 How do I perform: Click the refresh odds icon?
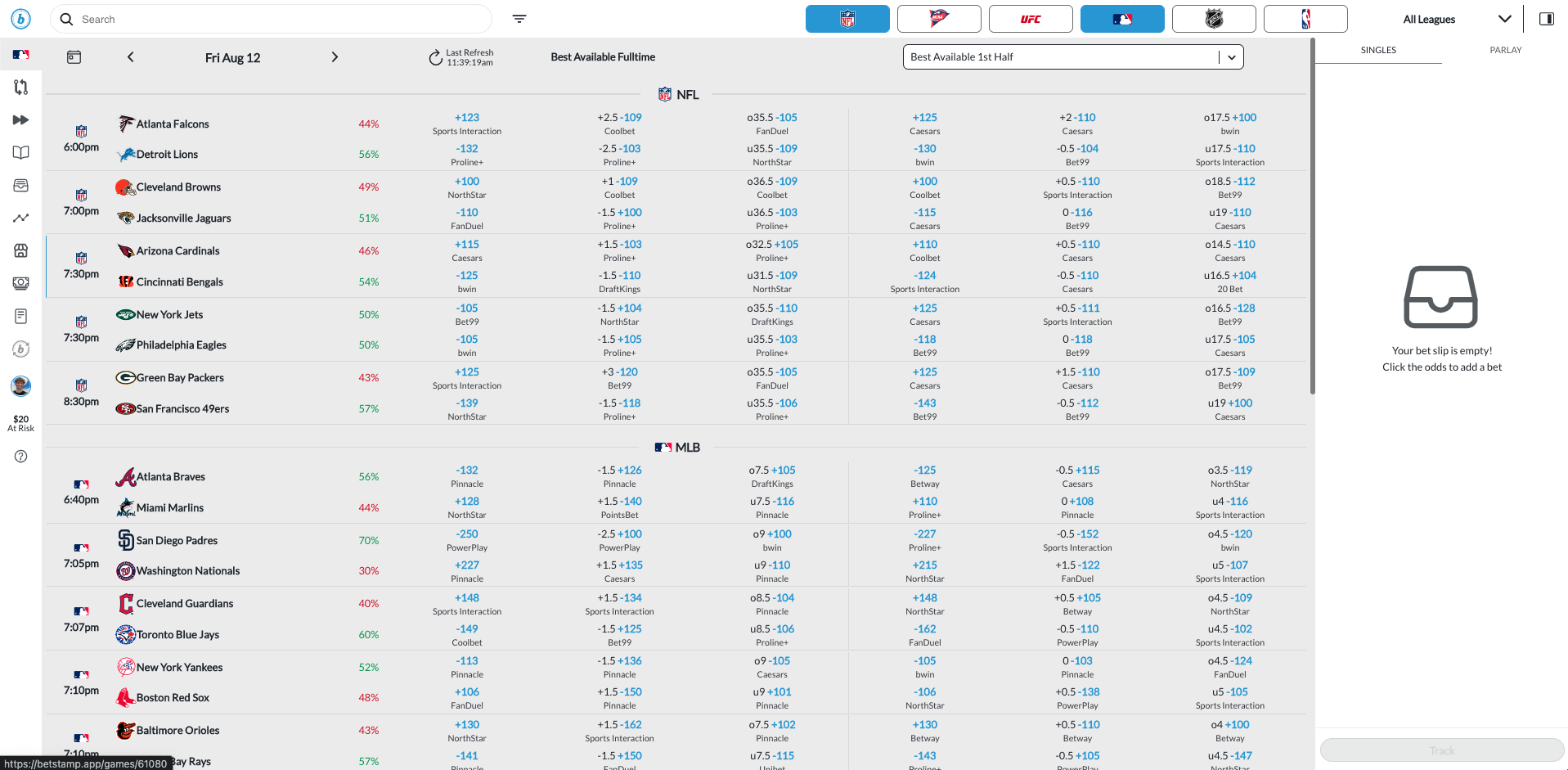point(435,58)
